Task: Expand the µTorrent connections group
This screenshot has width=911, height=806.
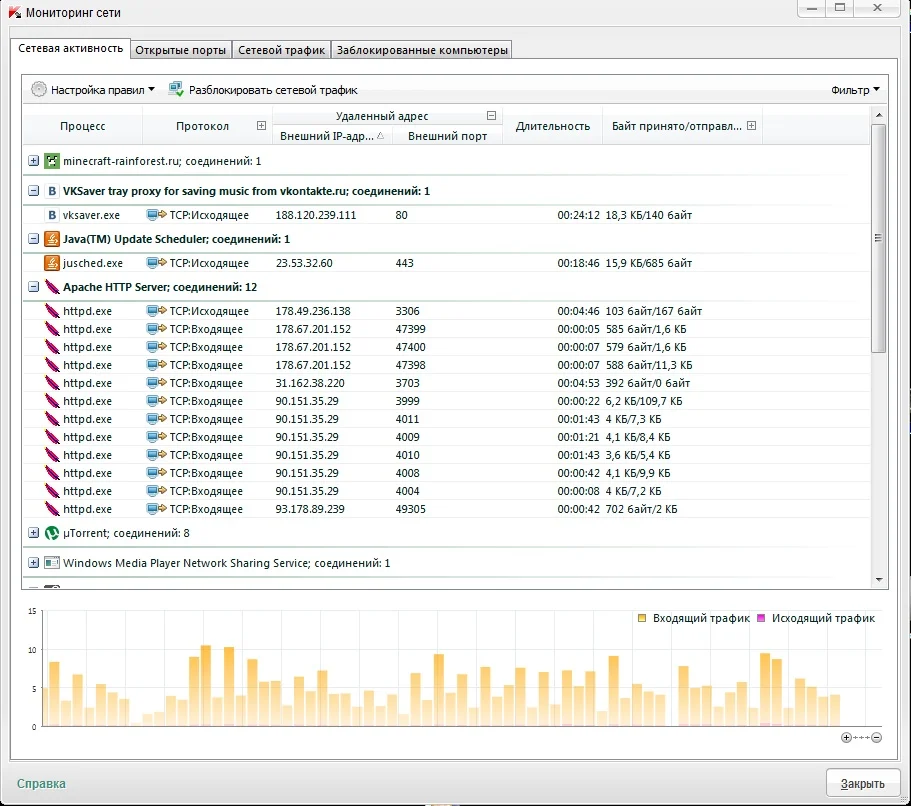Action: [x=33, y=533]
